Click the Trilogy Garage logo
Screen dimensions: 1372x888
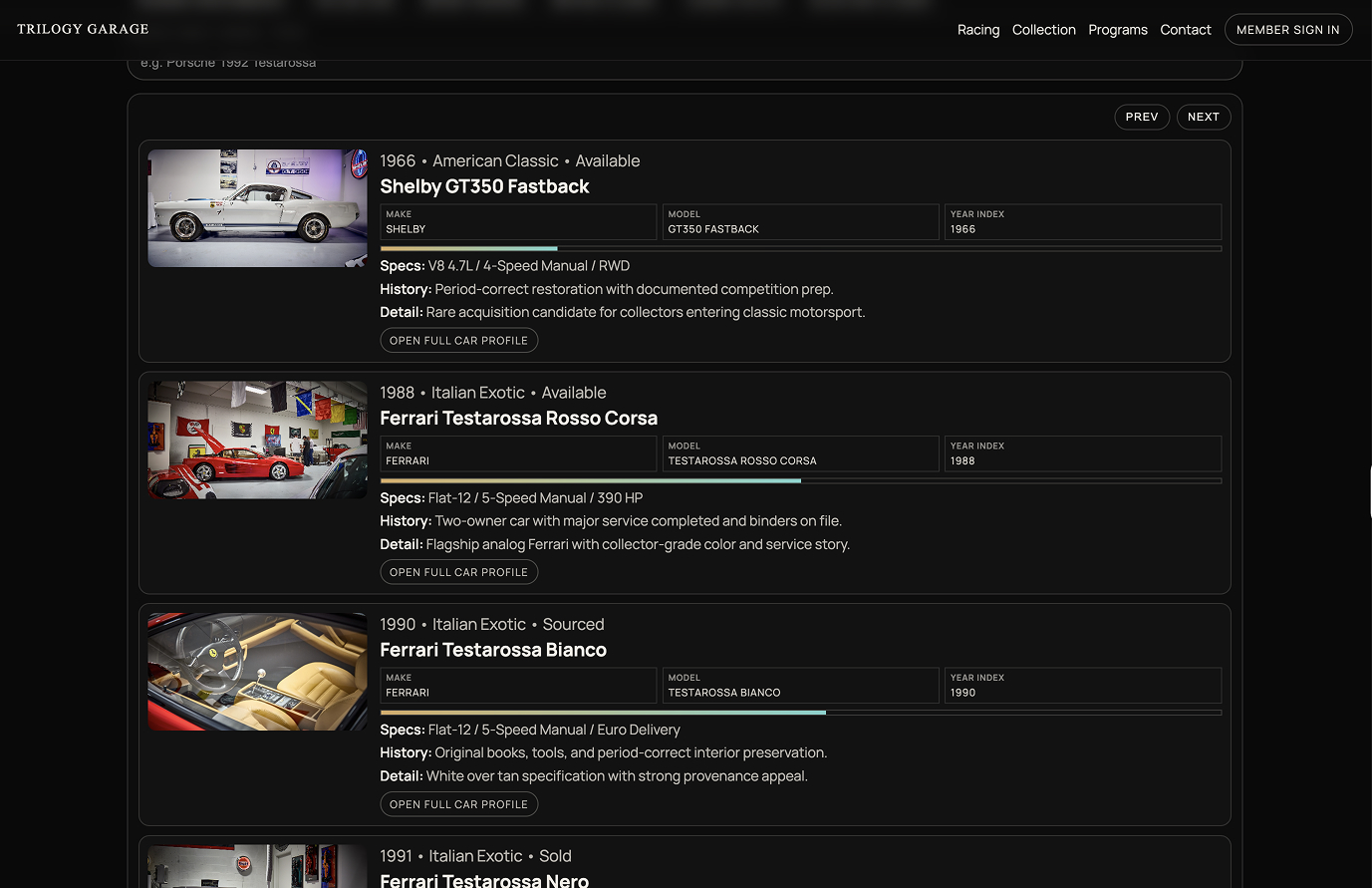tap(83, 29)
